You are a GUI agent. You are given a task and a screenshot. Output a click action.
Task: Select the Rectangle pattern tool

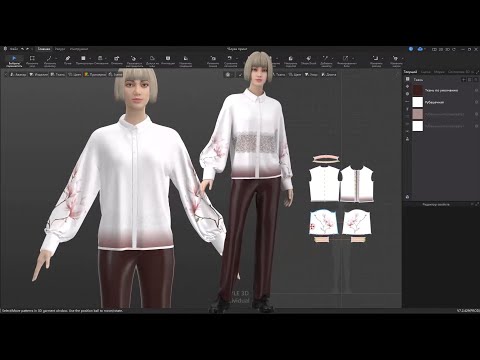click(83, 60)
